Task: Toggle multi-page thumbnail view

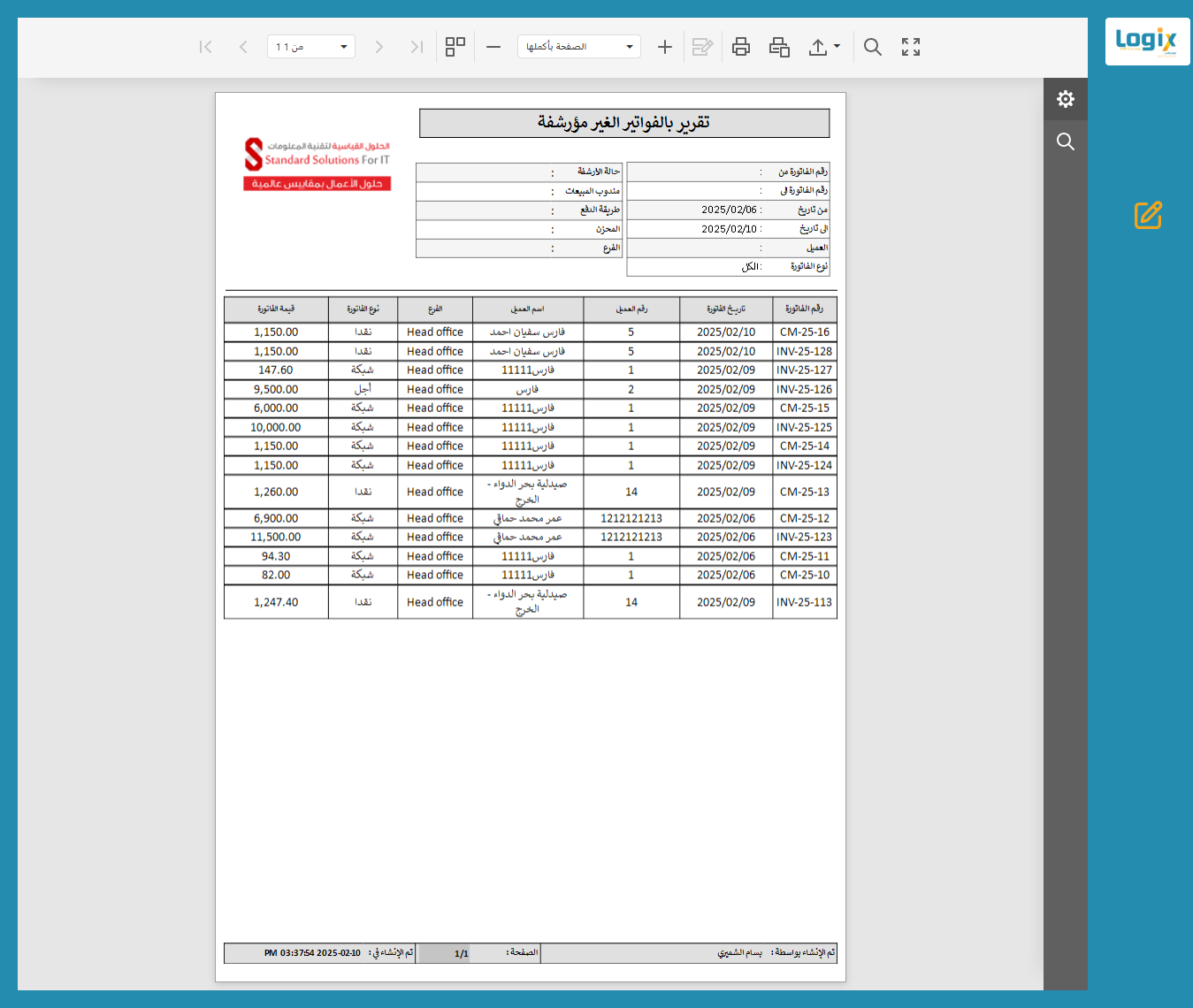Action: pyautogui.click(x=455, y=47)
